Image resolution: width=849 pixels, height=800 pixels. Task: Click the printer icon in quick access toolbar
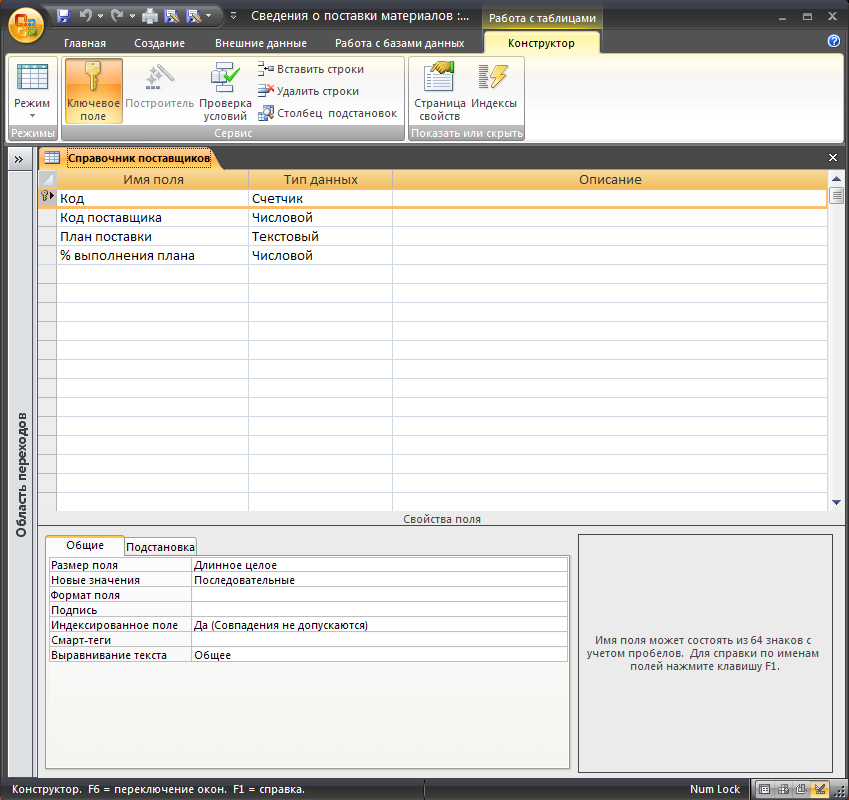click(x=149, y=16)
